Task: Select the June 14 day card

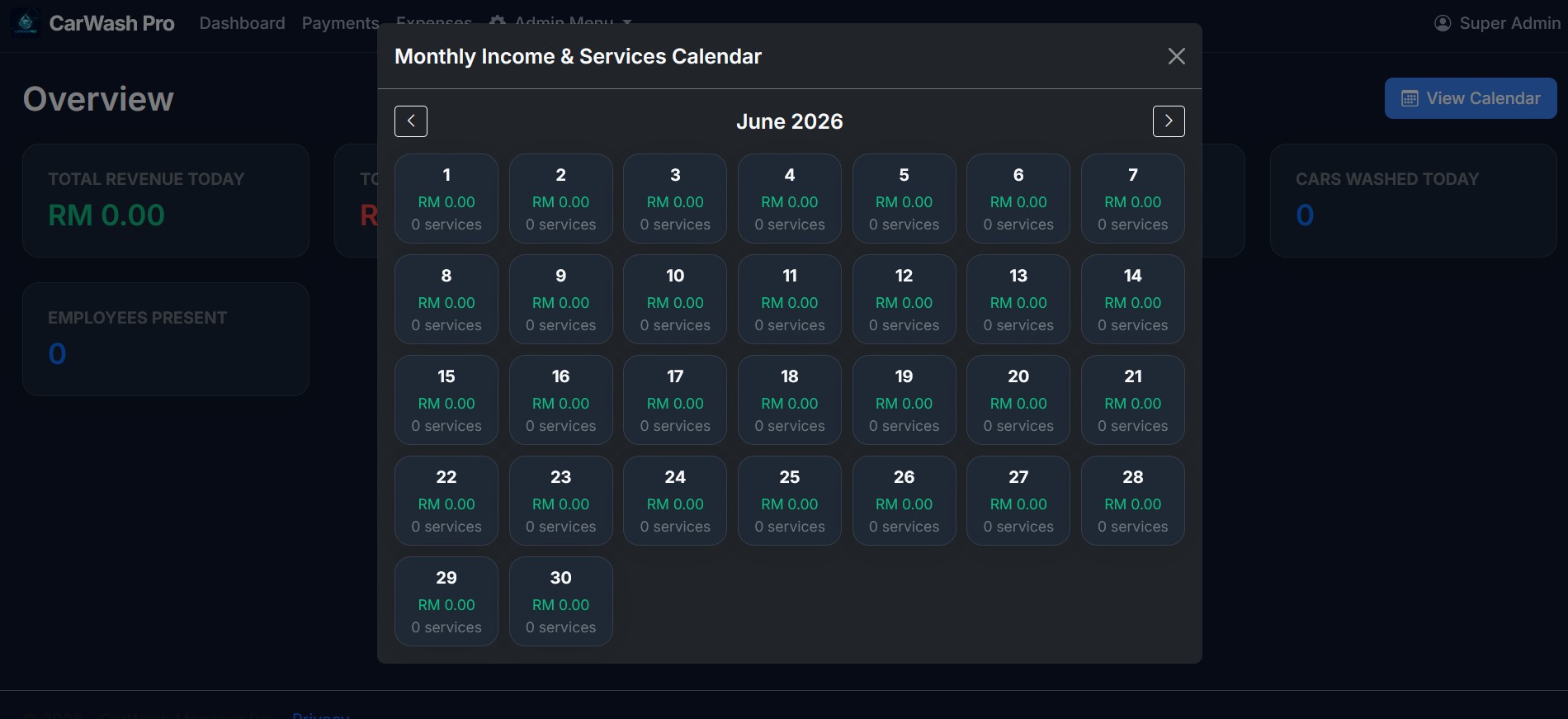Action: pyautogui.click(x=1133, y=299)
